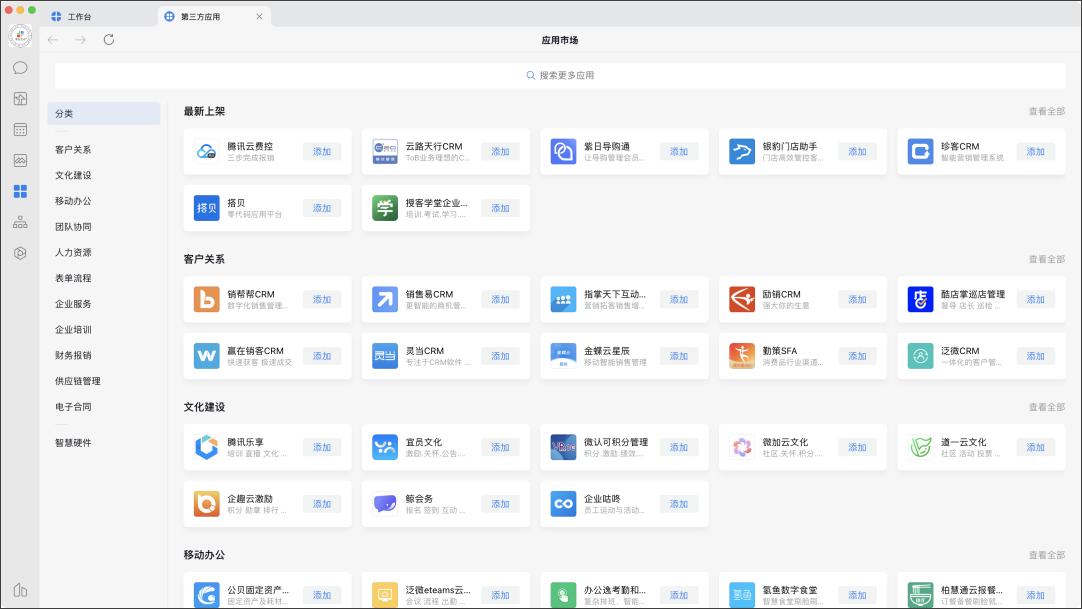Switch to the 工作台 tab

click(x=78, y=16)
